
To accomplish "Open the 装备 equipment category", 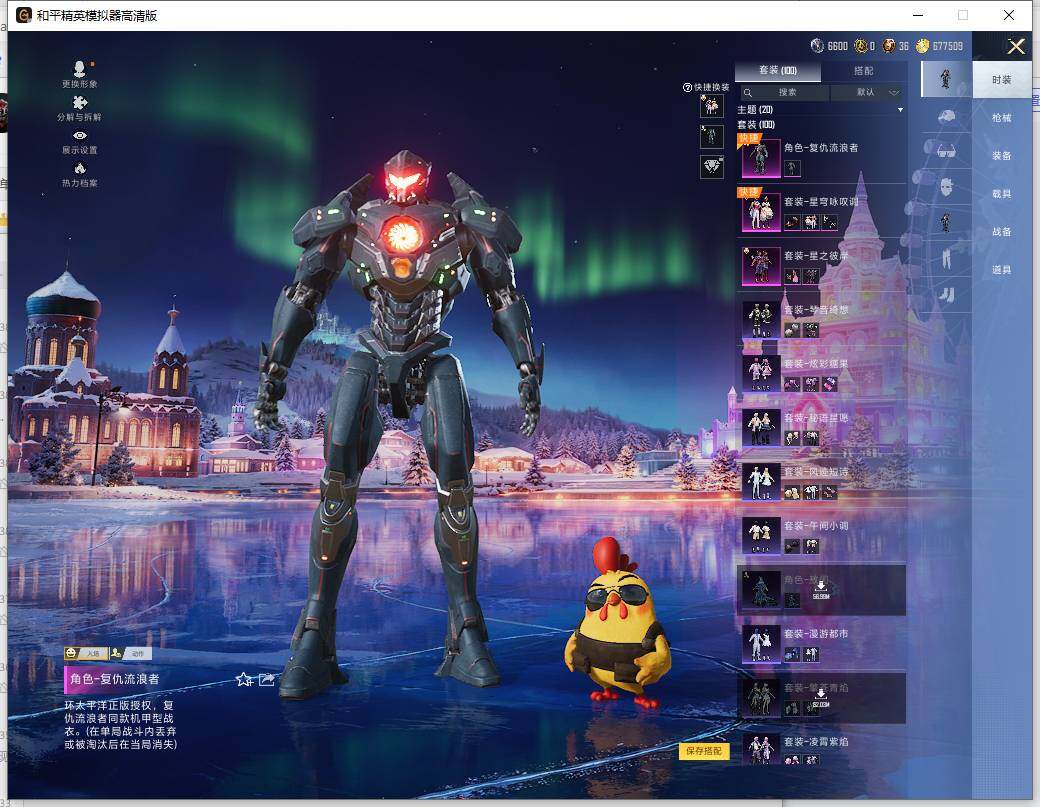I will [1002, 155].
